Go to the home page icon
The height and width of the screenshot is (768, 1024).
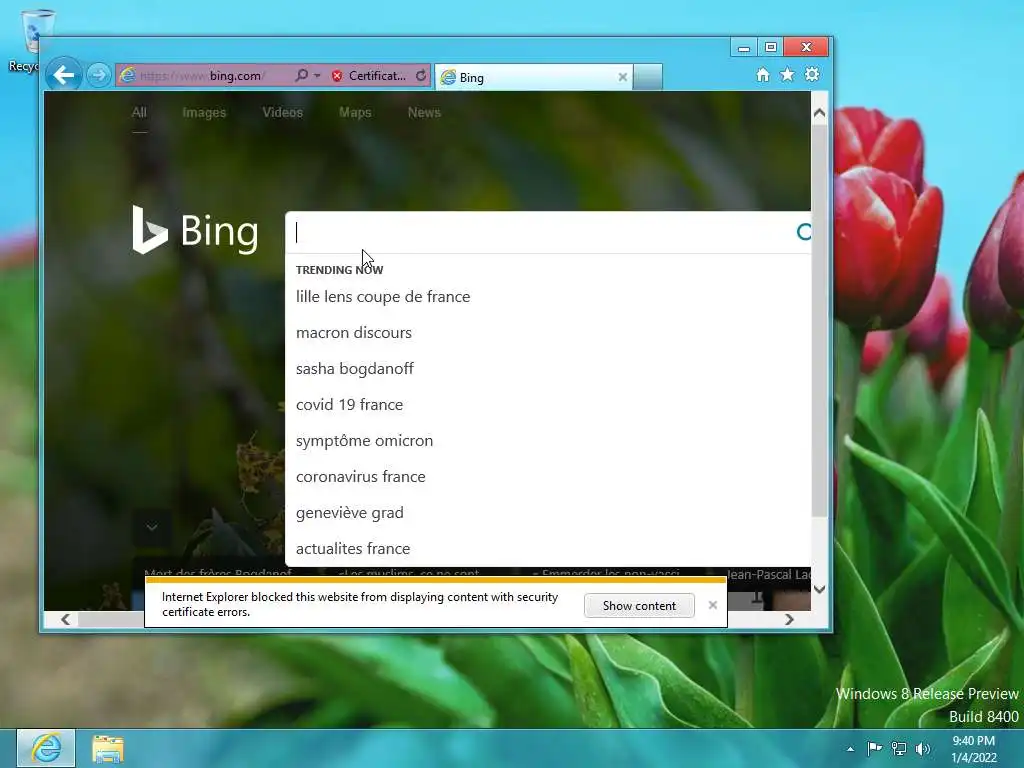tap(763, 74)
